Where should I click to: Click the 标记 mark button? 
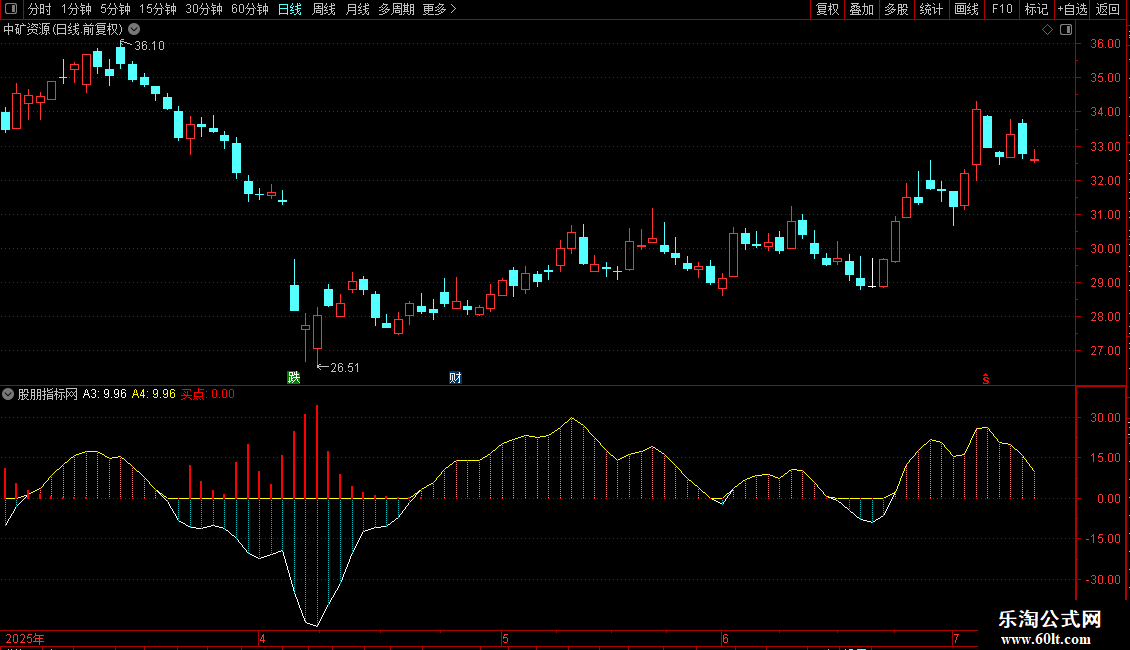click(1036, 9)
